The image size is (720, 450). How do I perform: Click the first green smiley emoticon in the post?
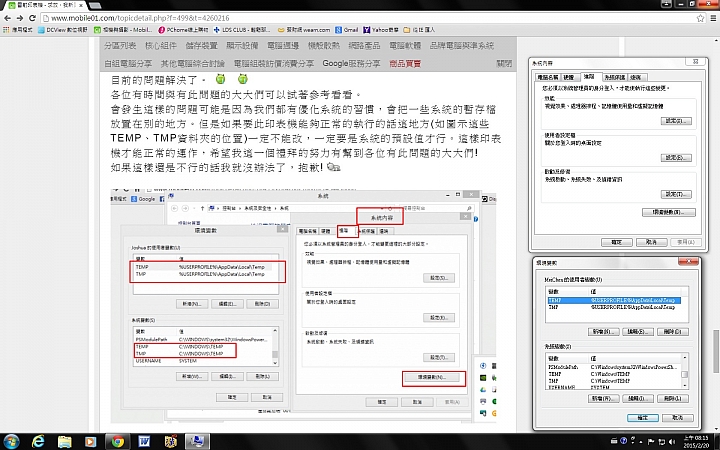[220, 79]
